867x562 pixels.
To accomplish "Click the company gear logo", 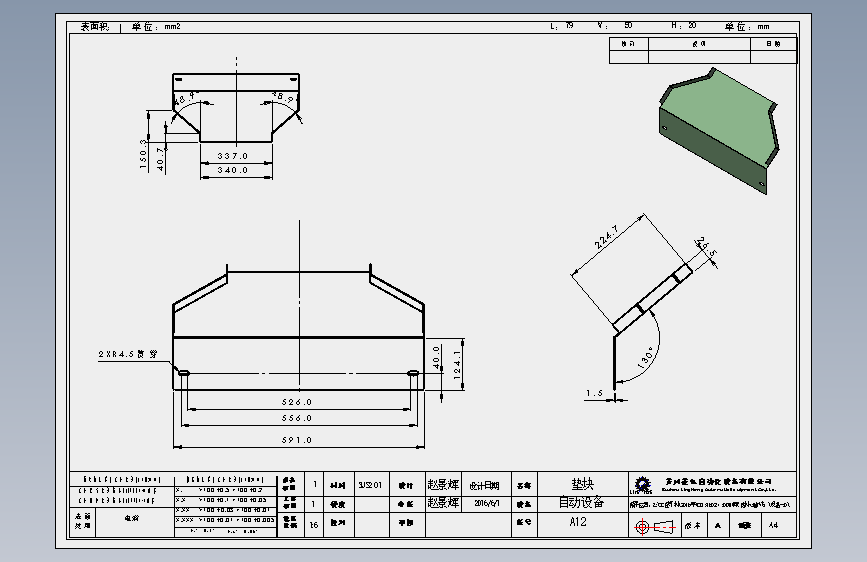I will click(642, 485).
